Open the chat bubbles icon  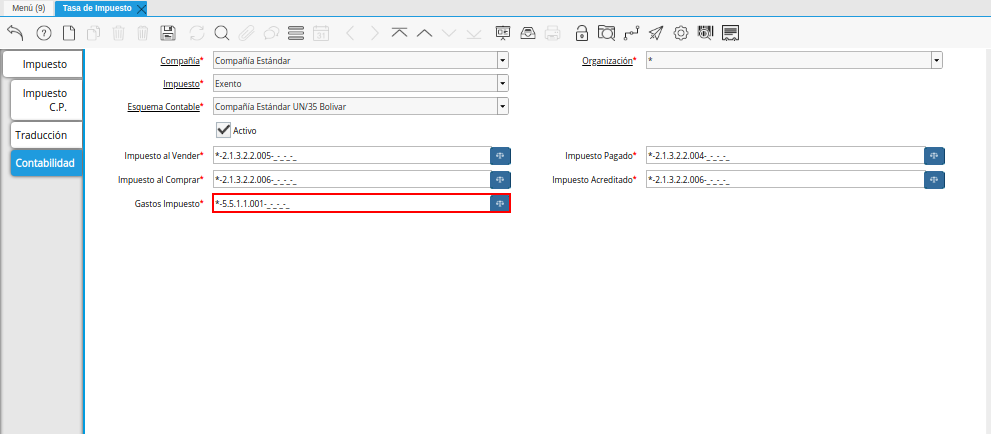tap(271, 33)
